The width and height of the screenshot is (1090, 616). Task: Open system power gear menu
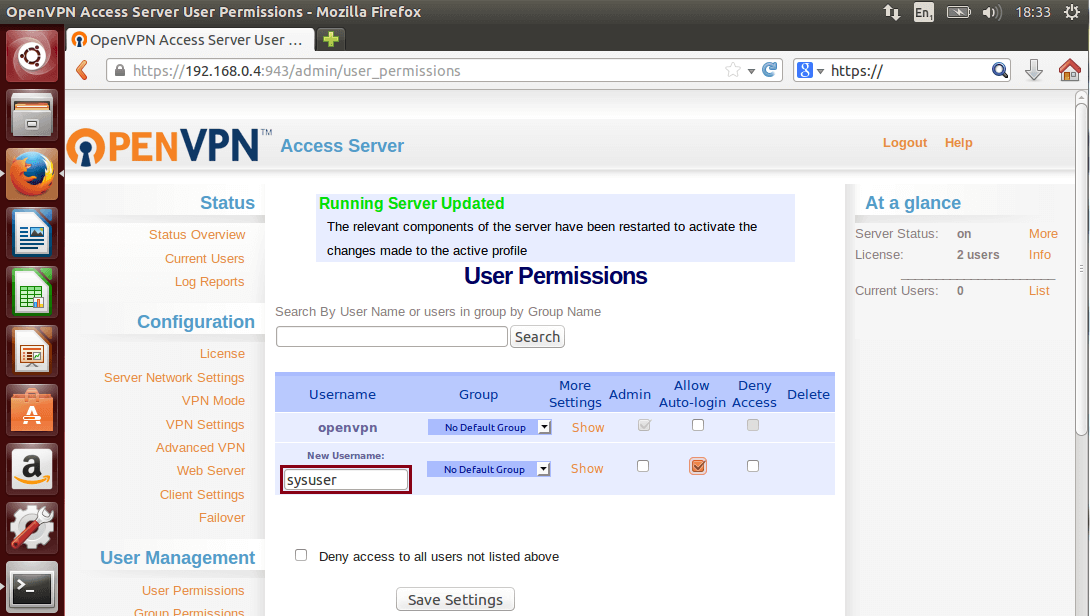1072,12
